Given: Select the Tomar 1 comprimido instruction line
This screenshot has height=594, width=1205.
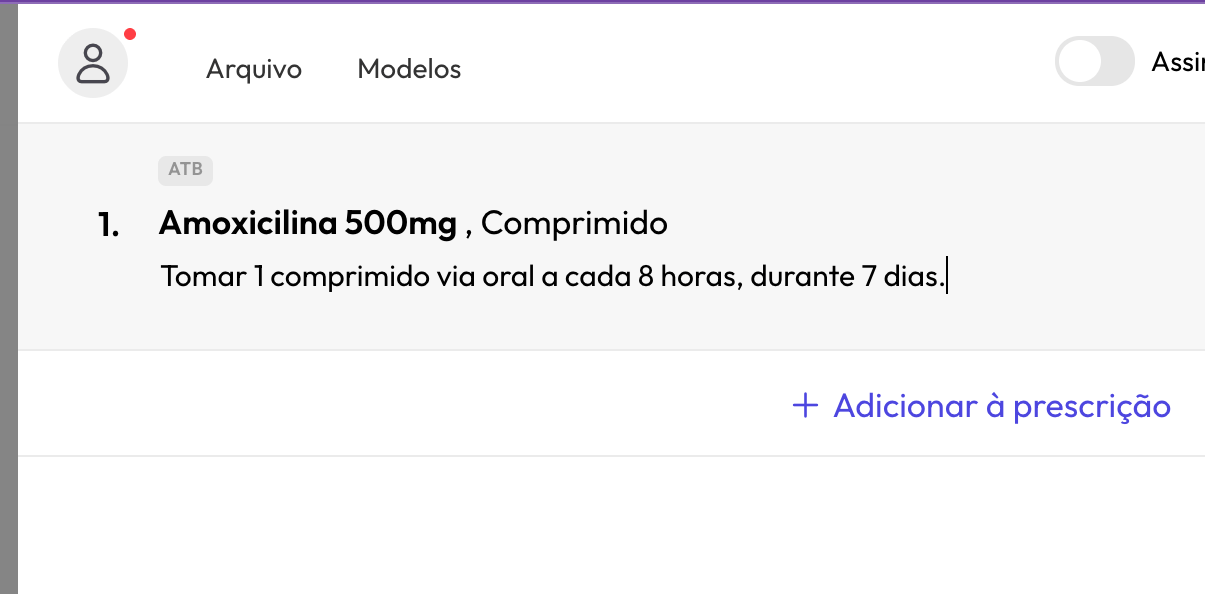Looking at the screenshot, I should 550,276.
